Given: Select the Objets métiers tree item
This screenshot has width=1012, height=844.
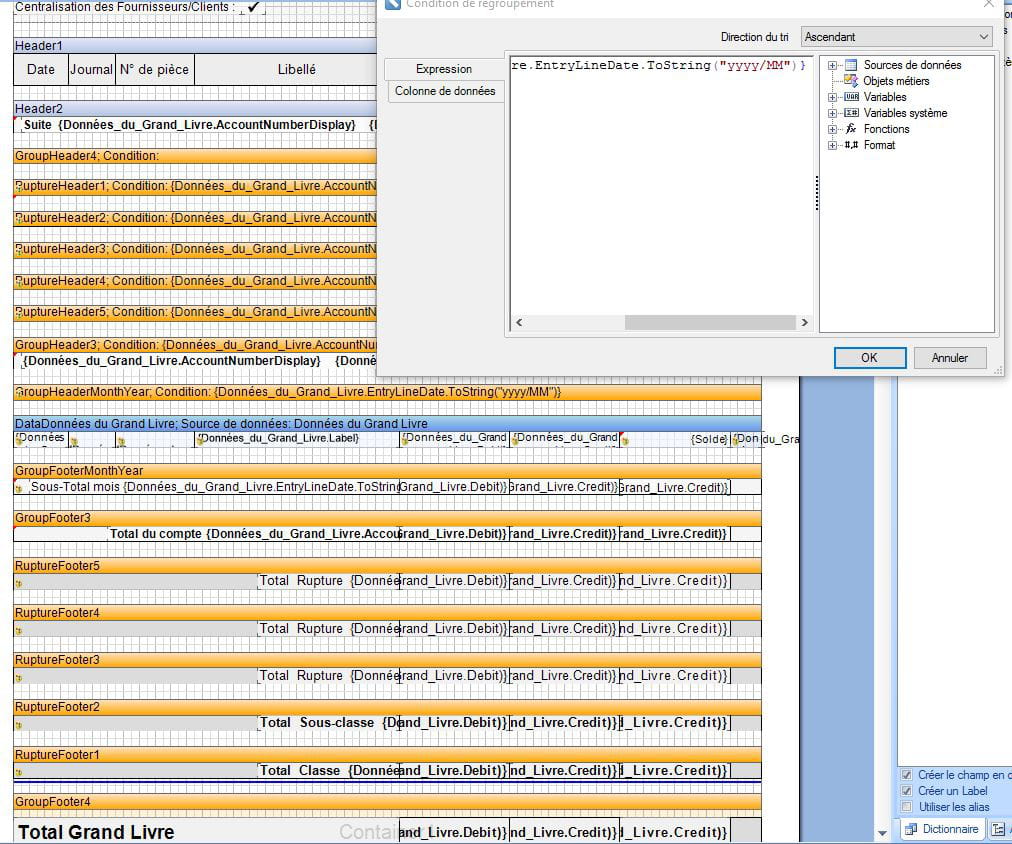Looking at the screenshot, I should tap(896, 81).
